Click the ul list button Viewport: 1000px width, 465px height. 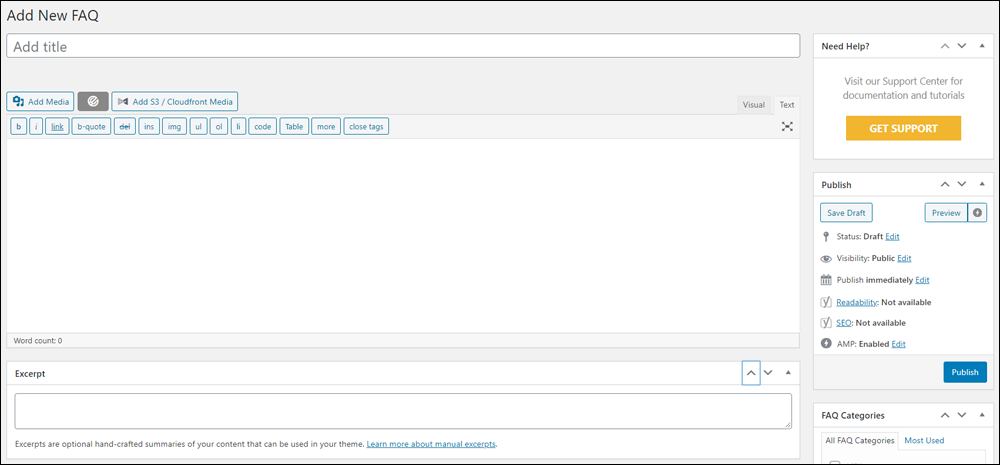(198, 127)
